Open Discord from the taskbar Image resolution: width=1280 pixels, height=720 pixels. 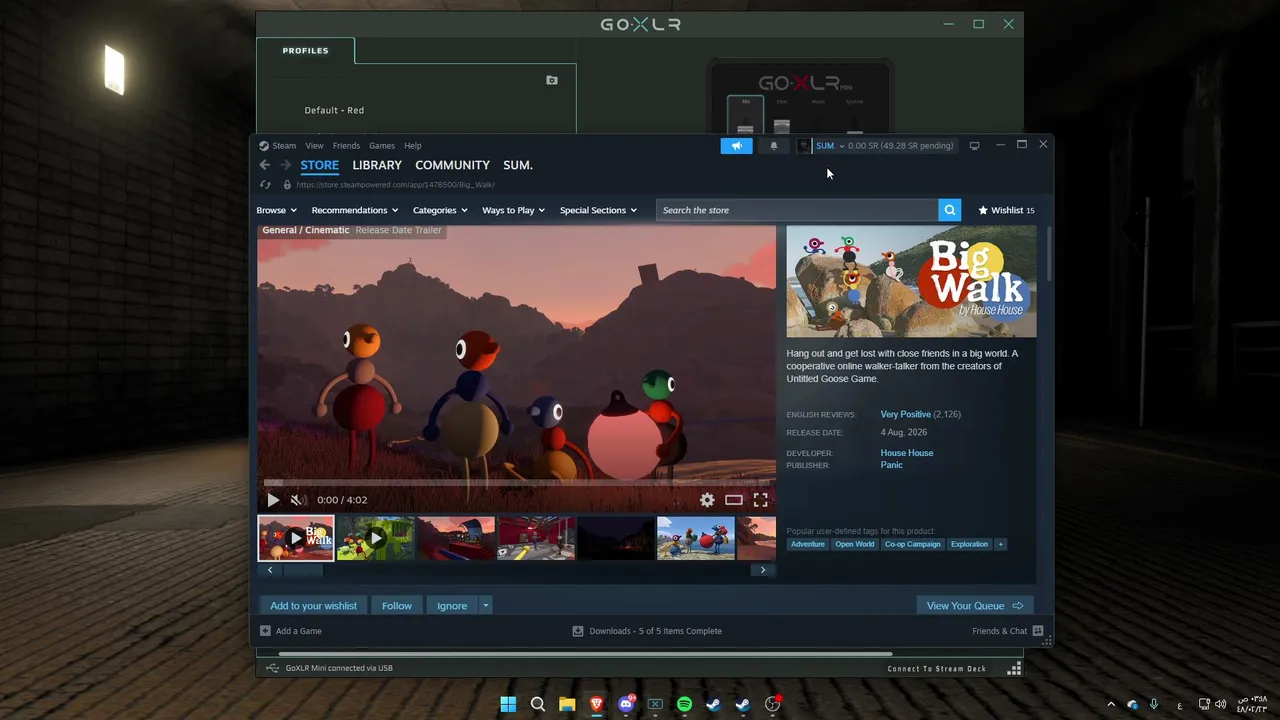tap(626, 704)
